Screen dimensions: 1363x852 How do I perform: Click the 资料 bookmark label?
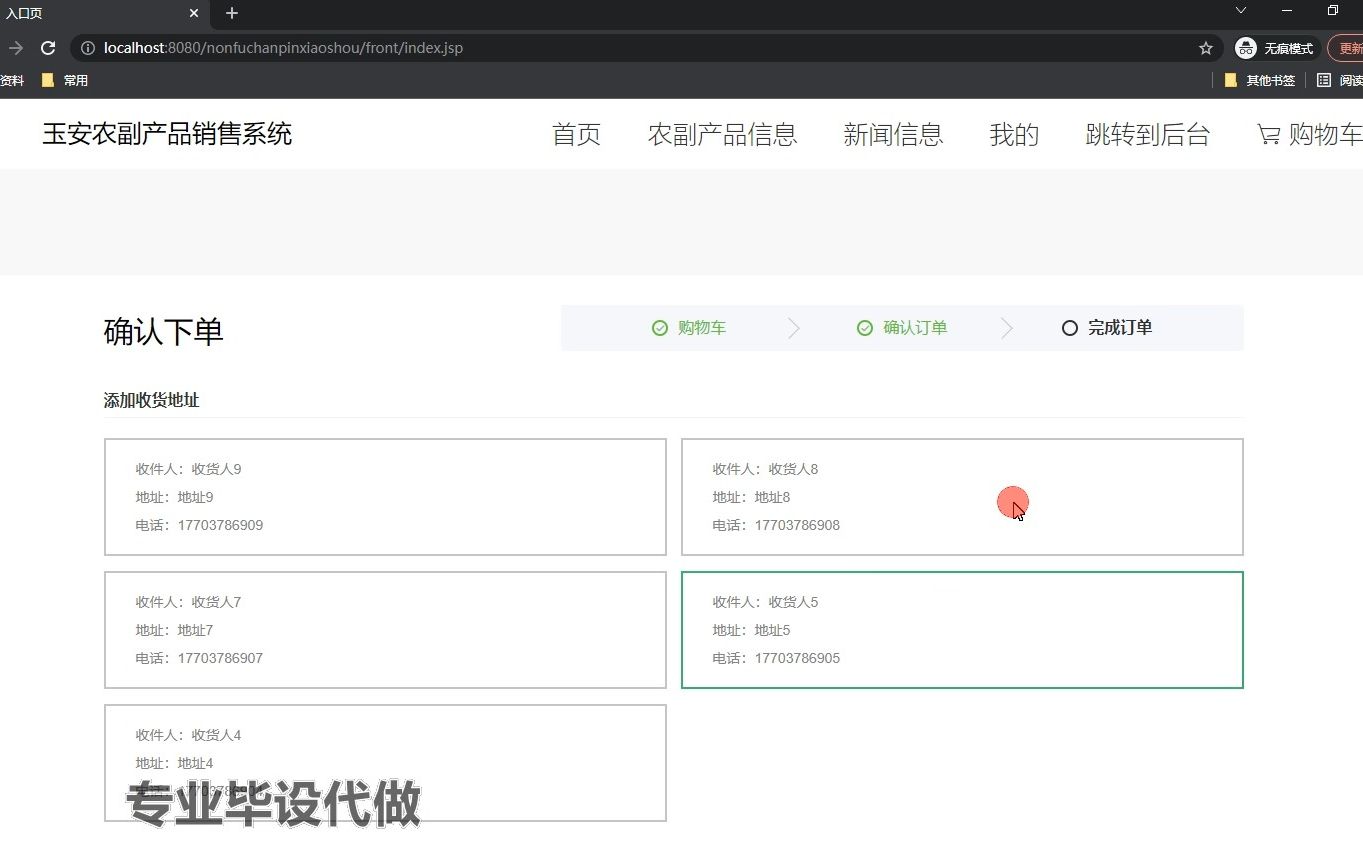pos(12,80)
